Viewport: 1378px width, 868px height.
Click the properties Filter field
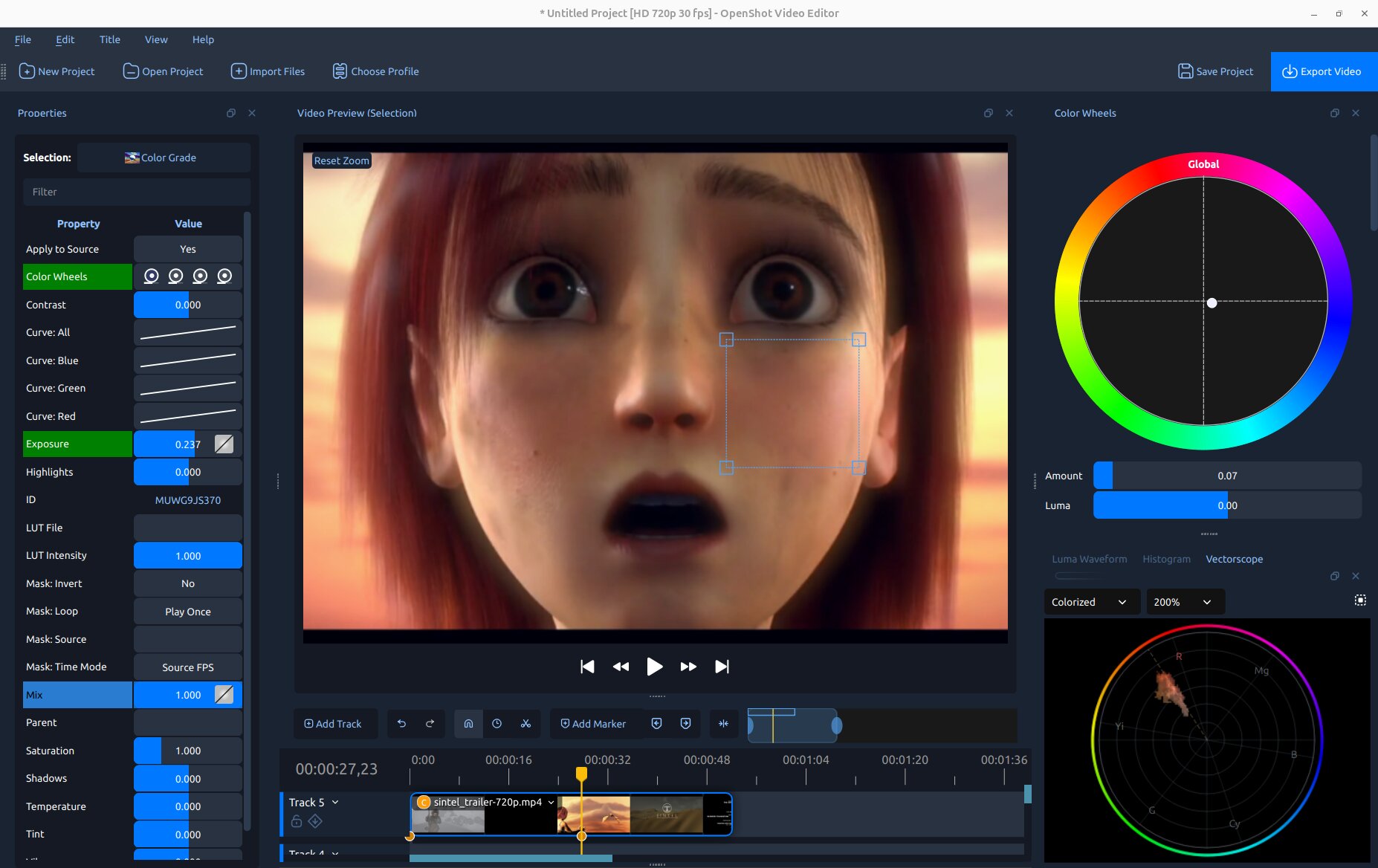tap(137, 192)
